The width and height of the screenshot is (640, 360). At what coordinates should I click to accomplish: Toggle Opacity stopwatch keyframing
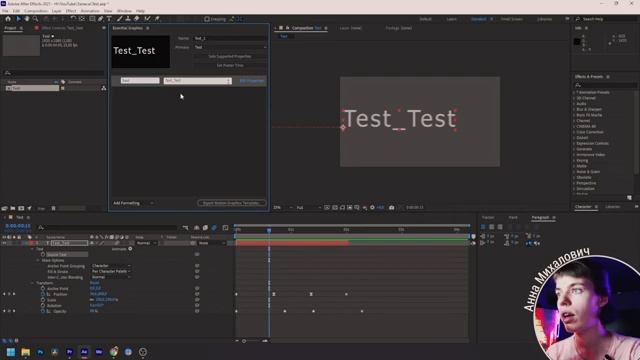[x=43, y=311]
